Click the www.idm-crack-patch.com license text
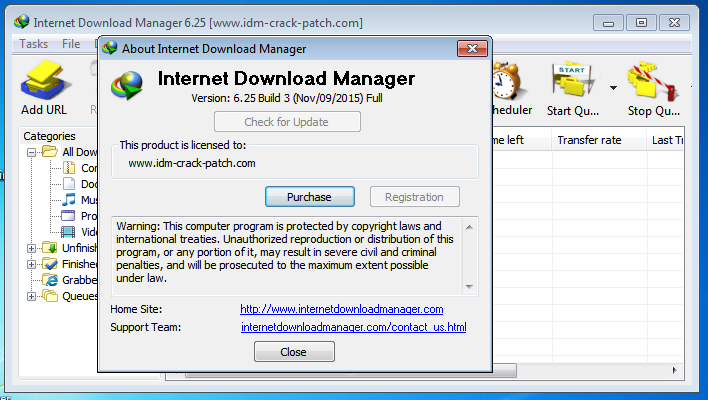 pos(191,163)
